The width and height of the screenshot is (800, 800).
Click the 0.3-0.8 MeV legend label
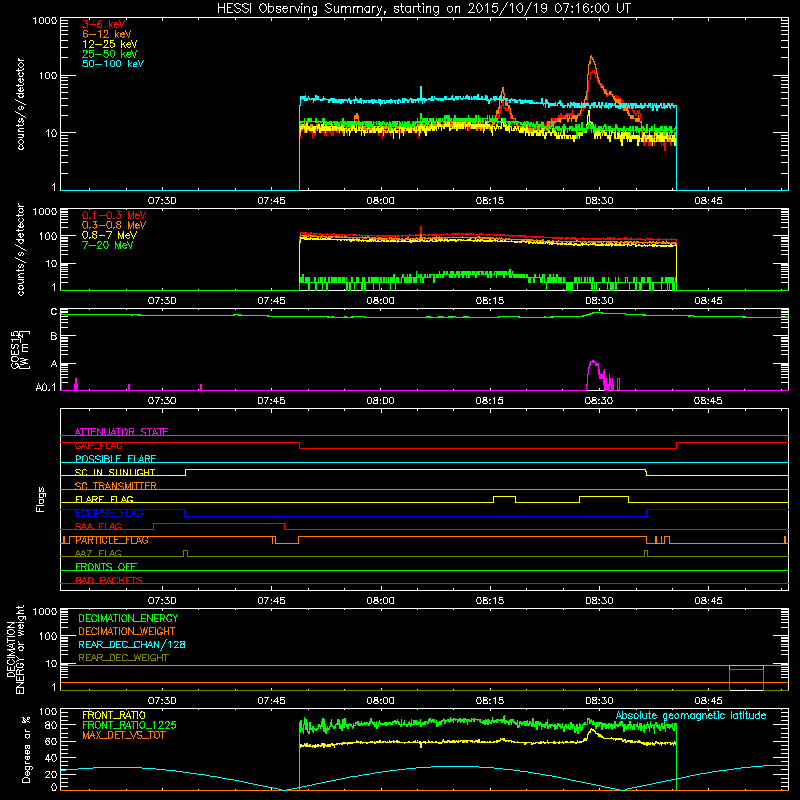(x=114, y=225)
